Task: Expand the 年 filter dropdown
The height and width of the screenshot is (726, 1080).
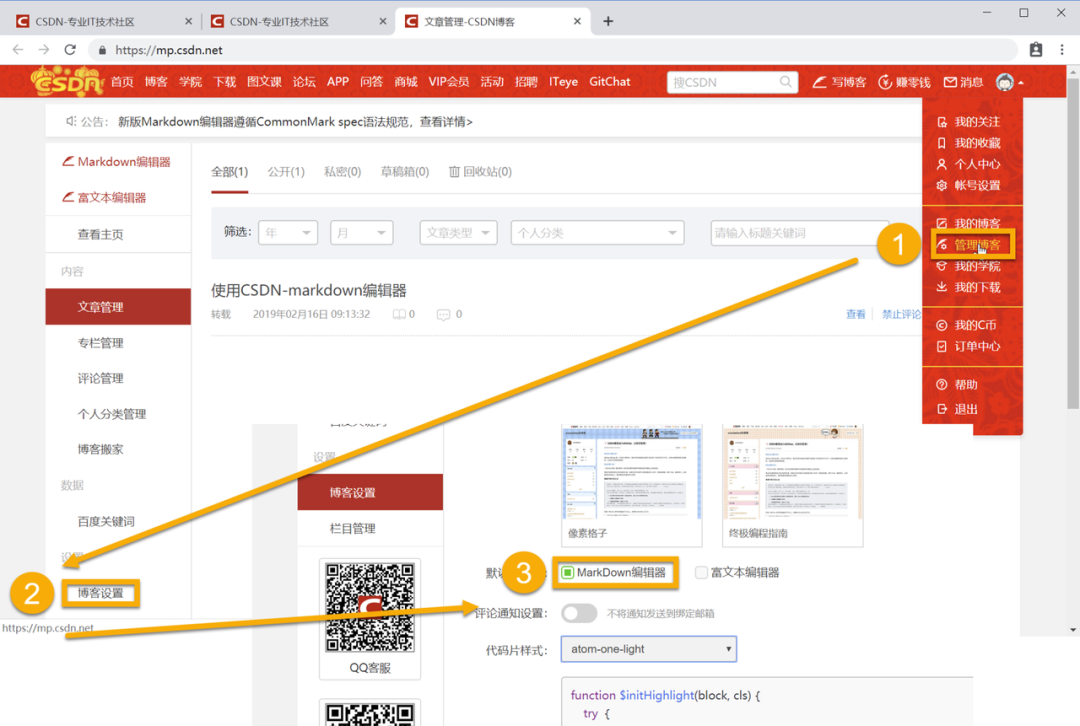Action: 287,232
